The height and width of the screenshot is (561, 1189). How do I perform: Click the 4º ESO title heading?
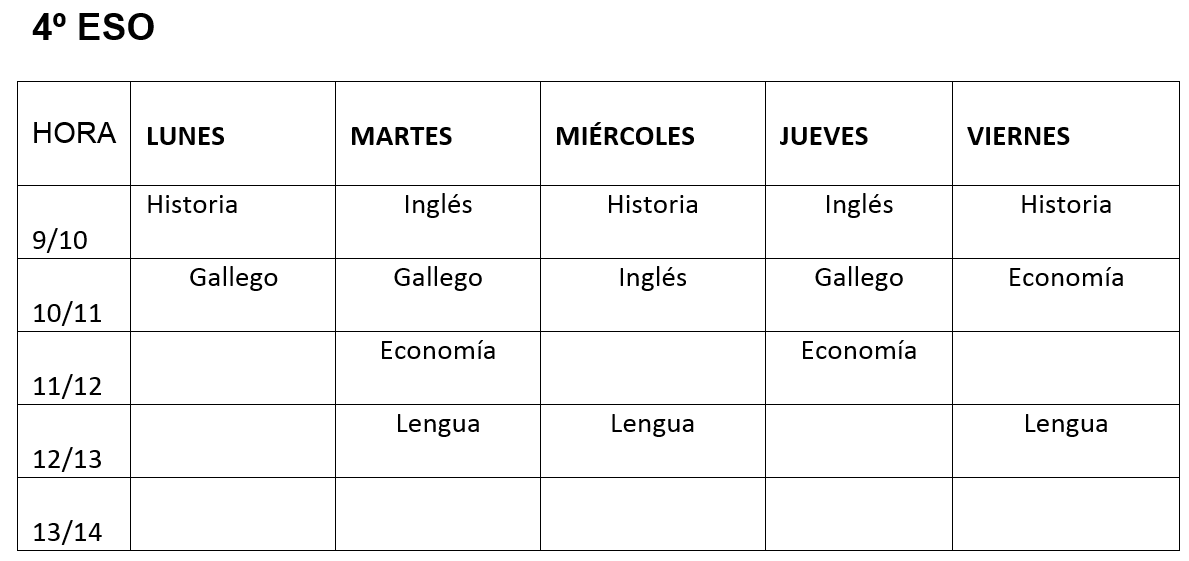pyautogui.click(x=93, y=29)
